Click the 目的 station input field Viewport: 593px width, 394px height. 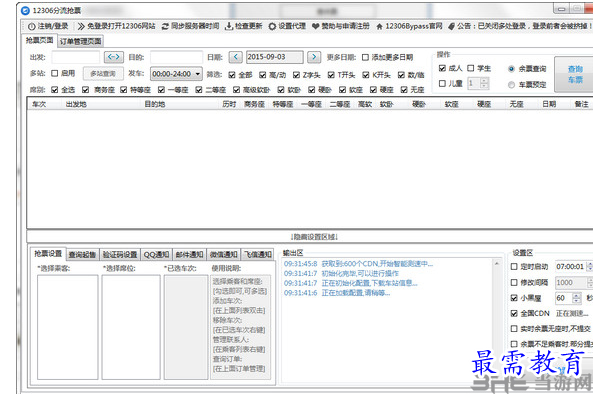click(176, 57)
